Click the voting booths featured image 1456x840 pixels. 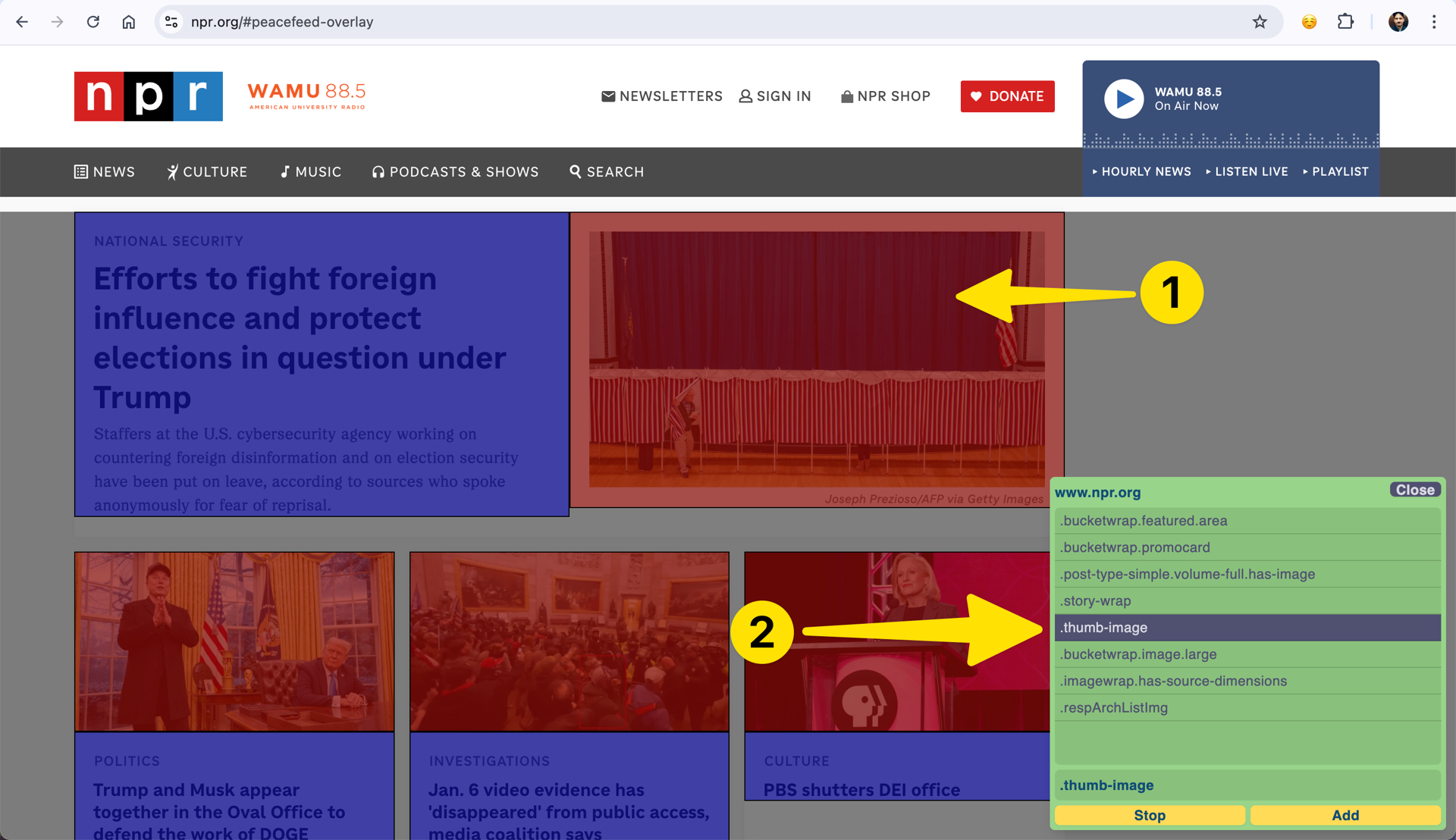coord(817,359)
